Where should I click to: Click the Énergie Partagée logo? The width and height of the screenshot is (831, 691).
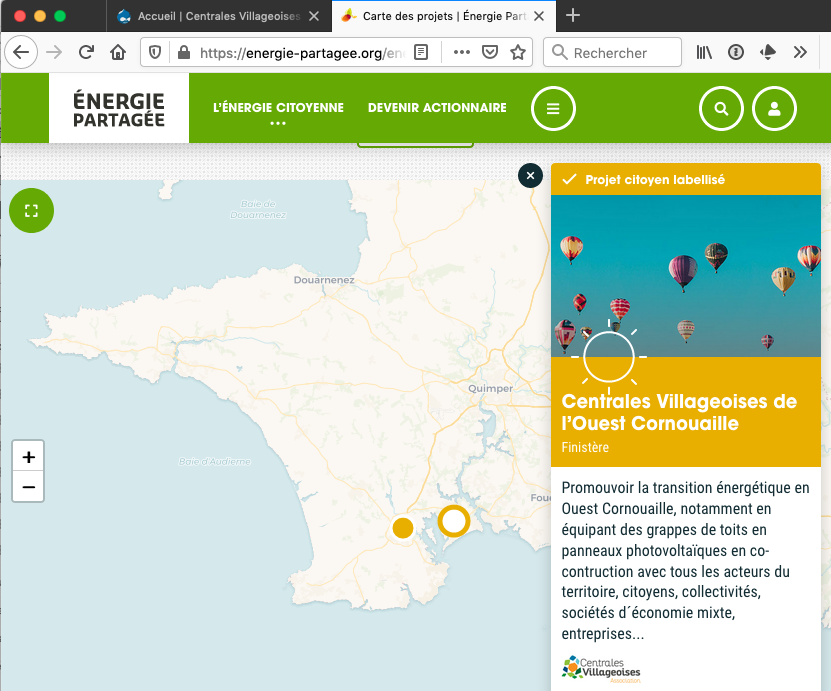click(119, 108)
